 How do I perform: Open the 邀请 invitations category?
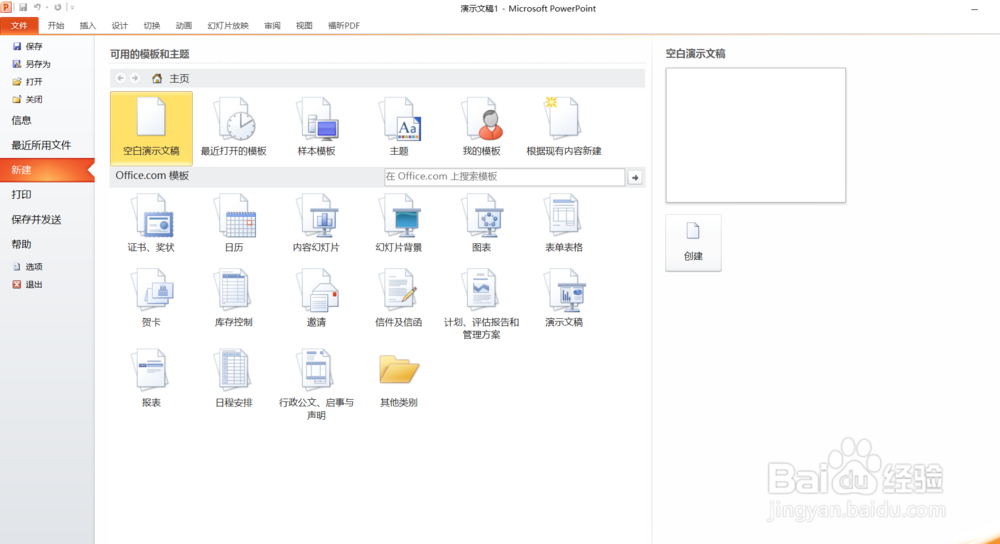tap(316, 298)
